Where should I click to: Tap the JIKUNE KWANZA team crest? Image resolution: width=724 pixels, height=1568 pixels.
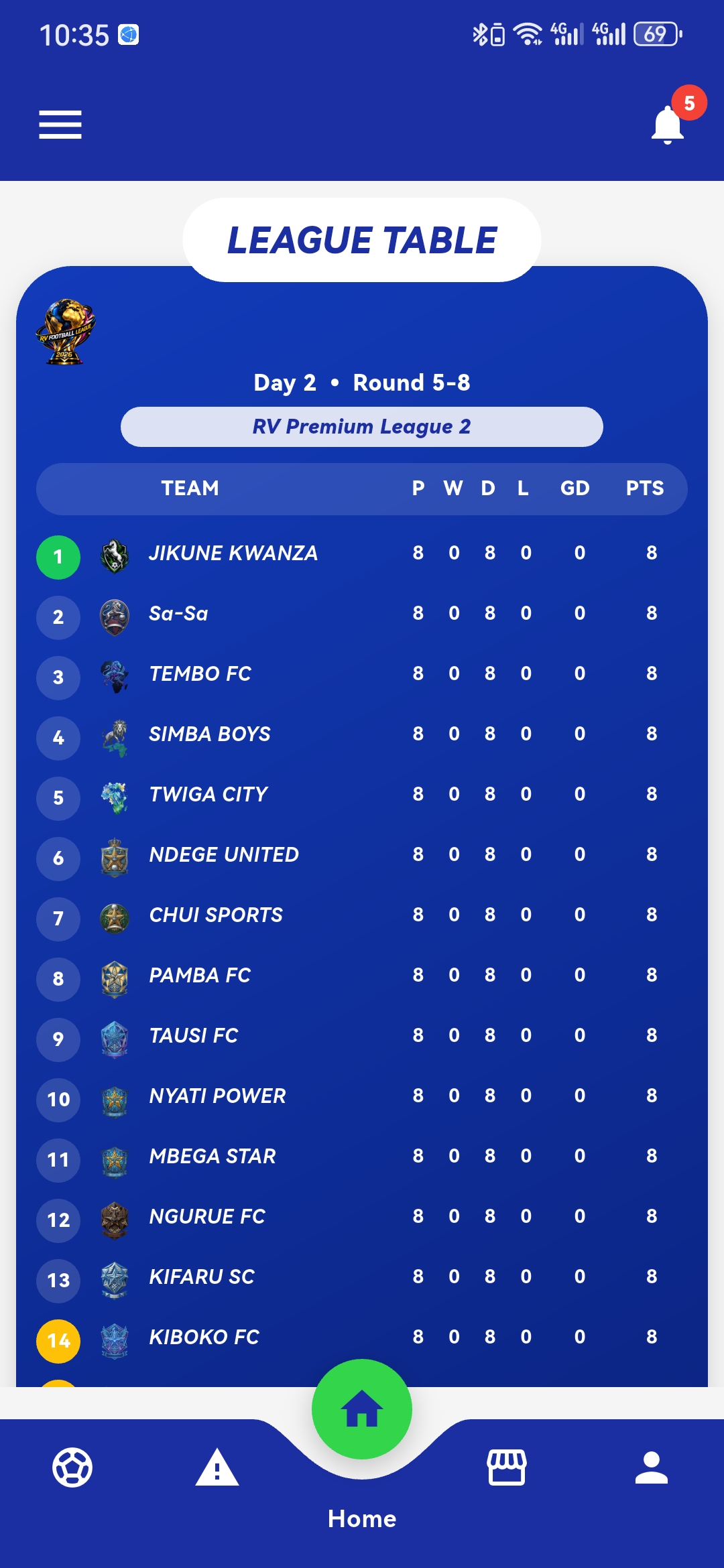tap(115, 556)
